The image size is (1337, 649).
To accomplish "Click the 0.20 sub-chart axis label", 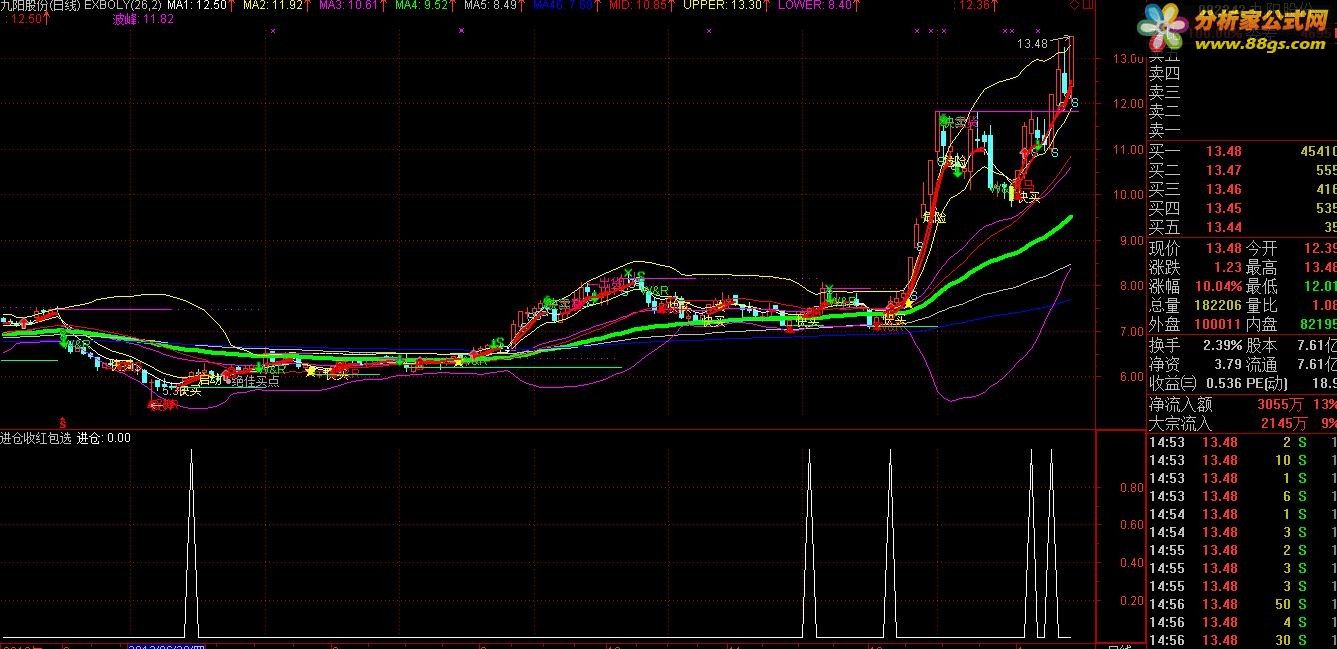I will (x=1130, y=601).
